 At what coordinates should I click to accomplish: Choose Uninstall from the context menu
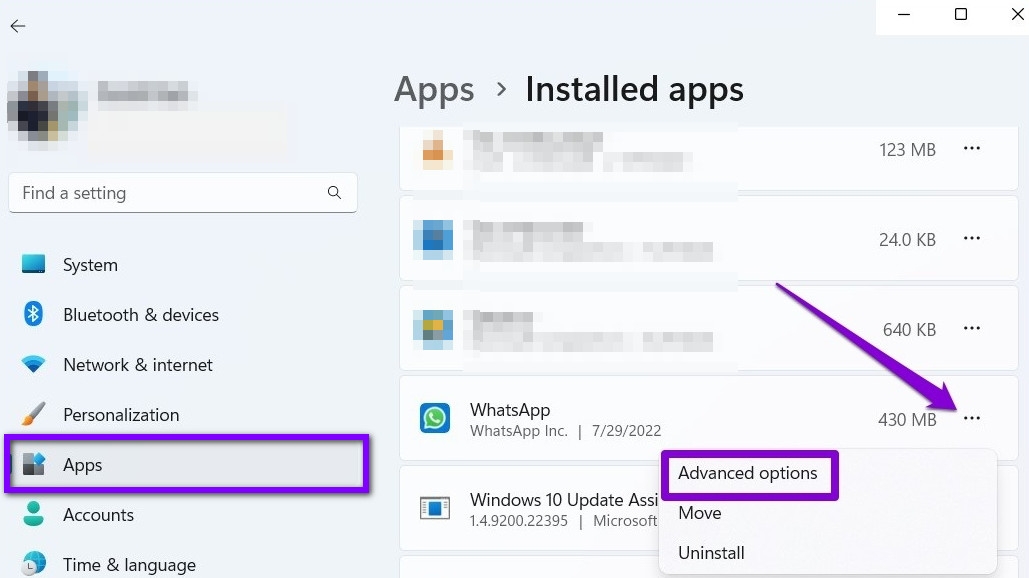coord(711,552)
